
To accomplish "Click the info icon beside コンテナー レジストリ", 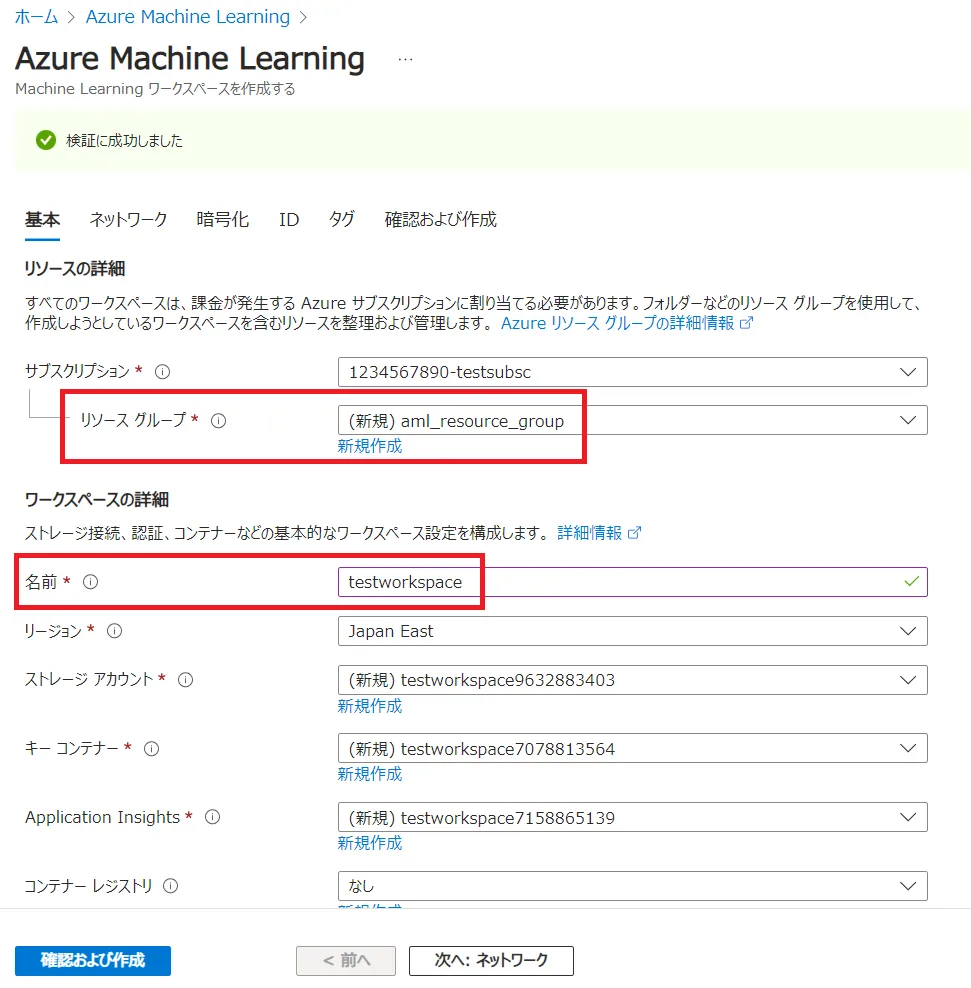I will (x=171, y=886).
